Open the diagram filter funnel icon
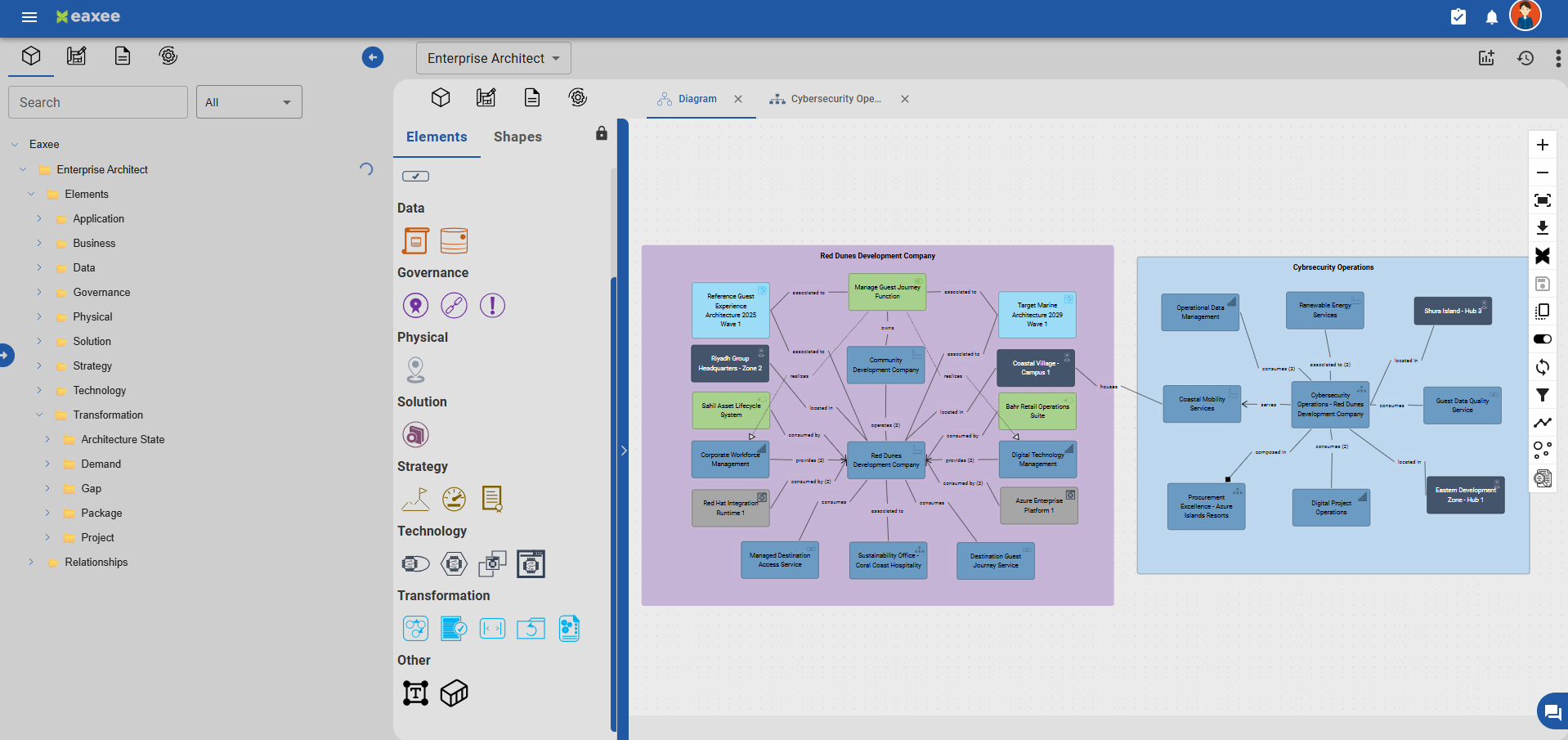Viewport: 1568px width, 740px height. [x=1543, y=395]
